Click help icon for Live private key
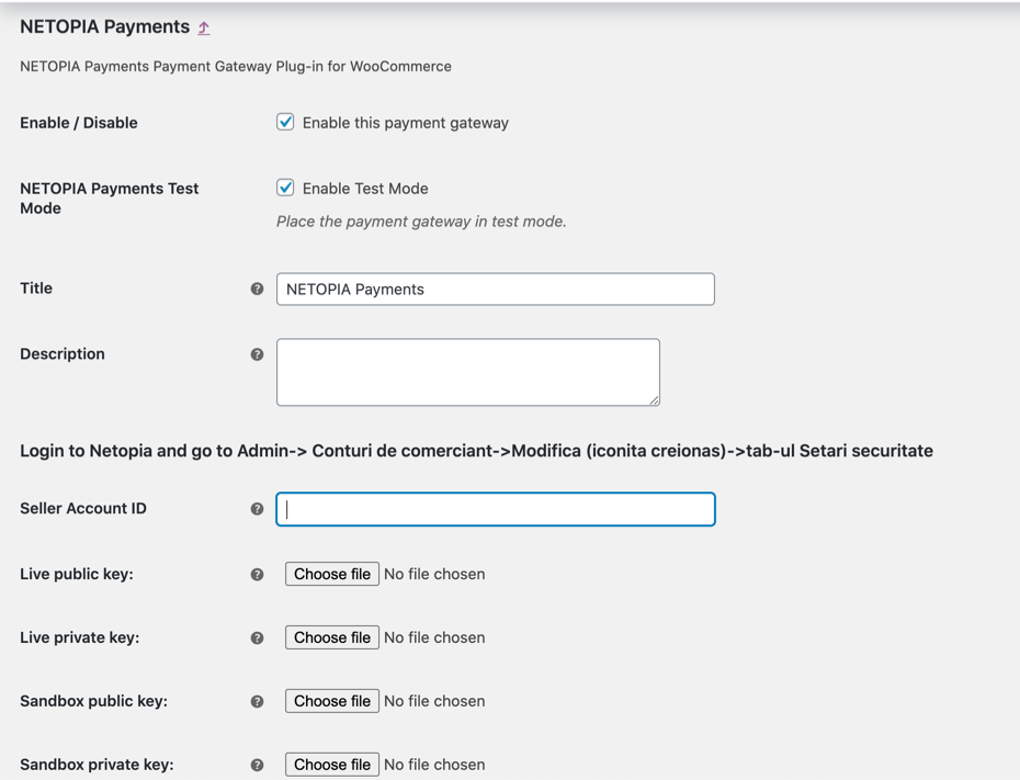The width and height of the screenshot is (1020, 780). point(257,638)
